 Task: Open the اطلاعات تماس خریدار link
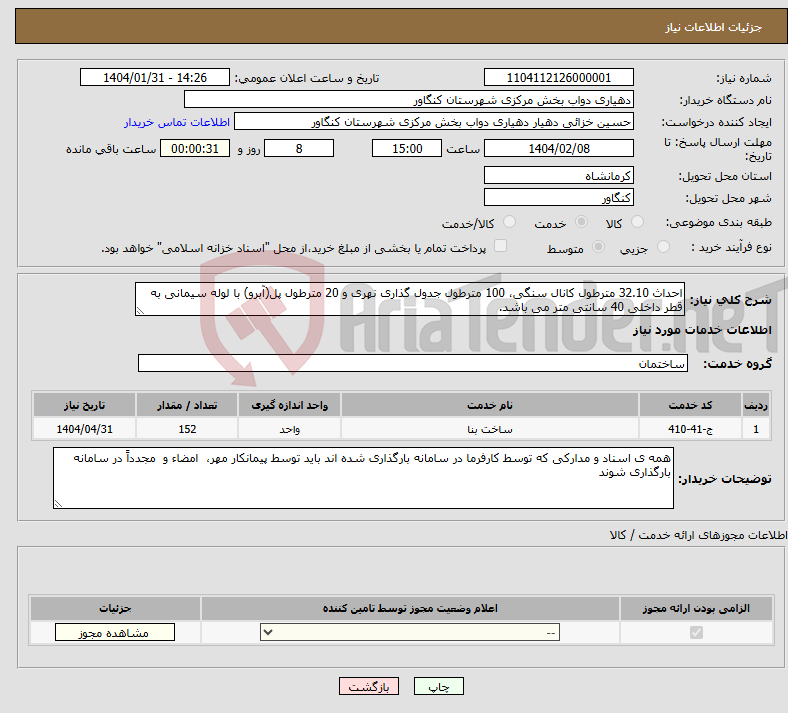click(x=177, y=122)
